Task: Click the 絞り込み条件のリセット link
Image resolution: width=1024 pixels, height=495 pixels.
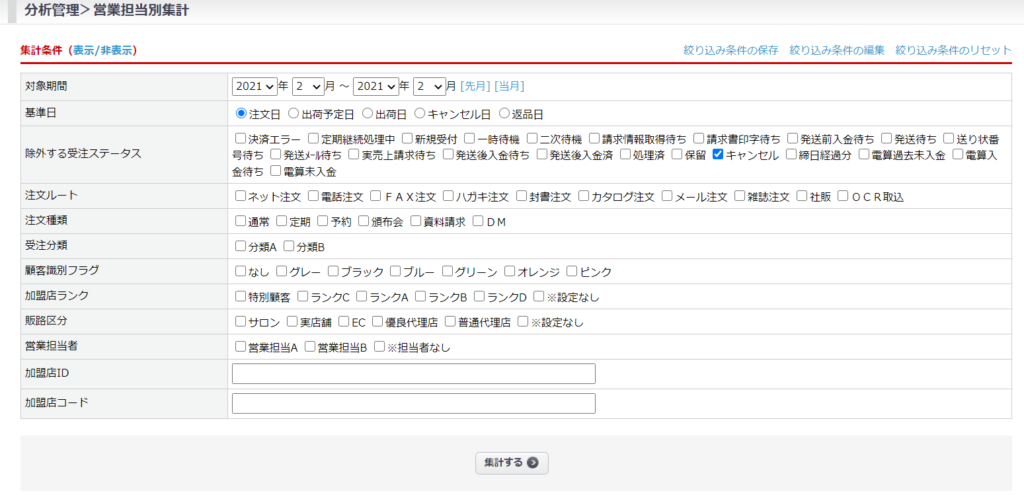Action: 953,50
